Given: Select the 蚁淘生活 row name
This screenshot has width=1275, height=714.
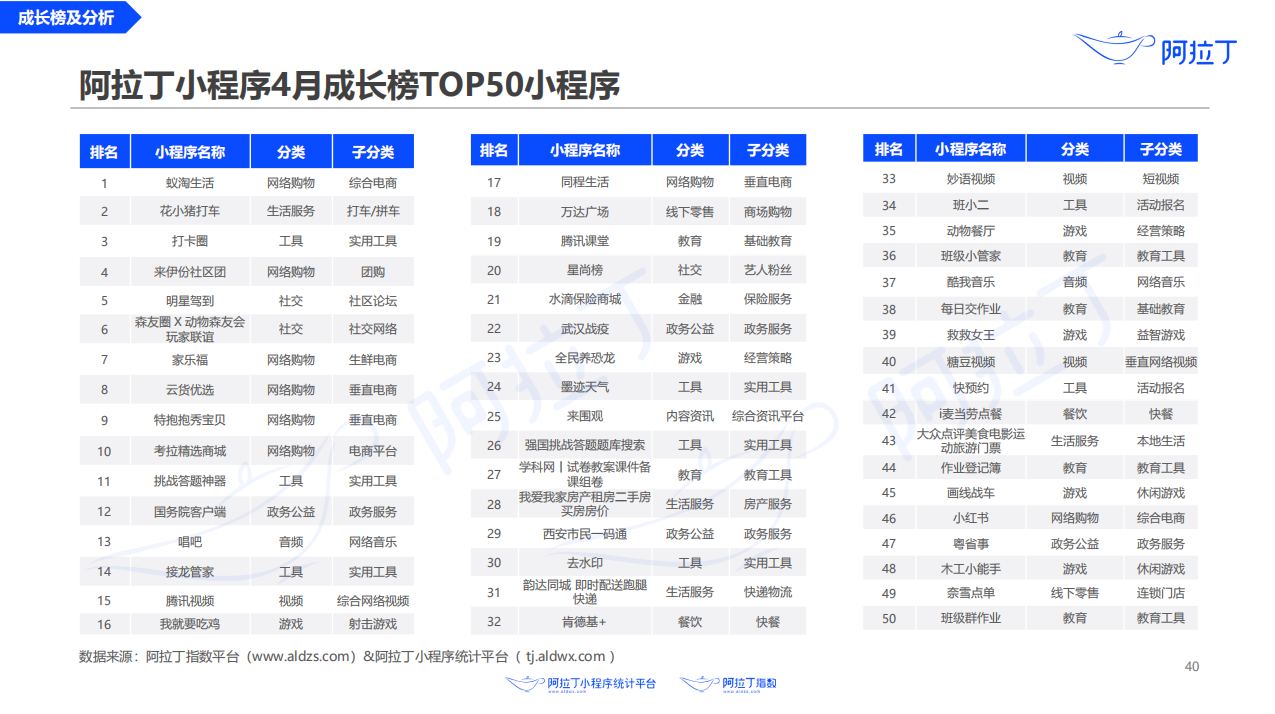Looking at the screenshot, I should click(x=190, y=183).
